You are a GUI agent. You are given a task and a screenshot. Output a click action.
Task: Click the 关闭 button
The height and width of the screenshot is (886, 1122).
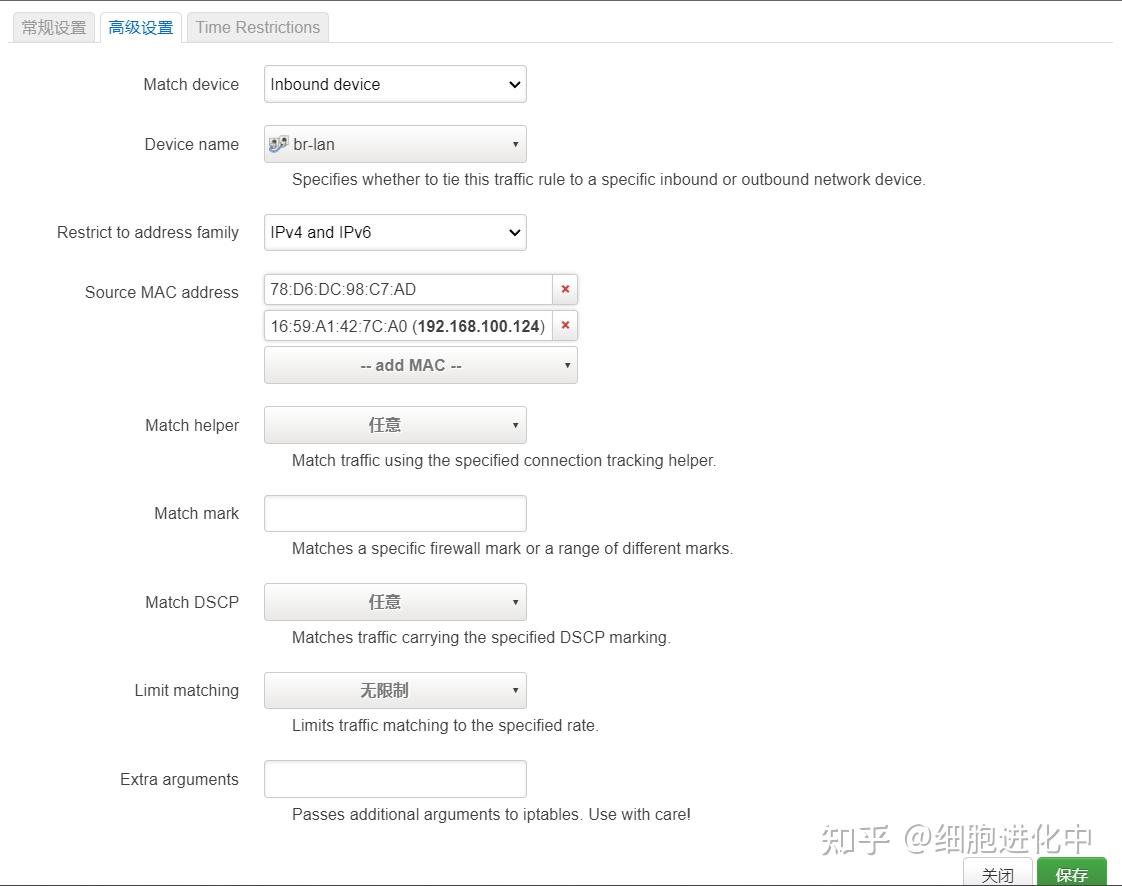tap(997, 873)
